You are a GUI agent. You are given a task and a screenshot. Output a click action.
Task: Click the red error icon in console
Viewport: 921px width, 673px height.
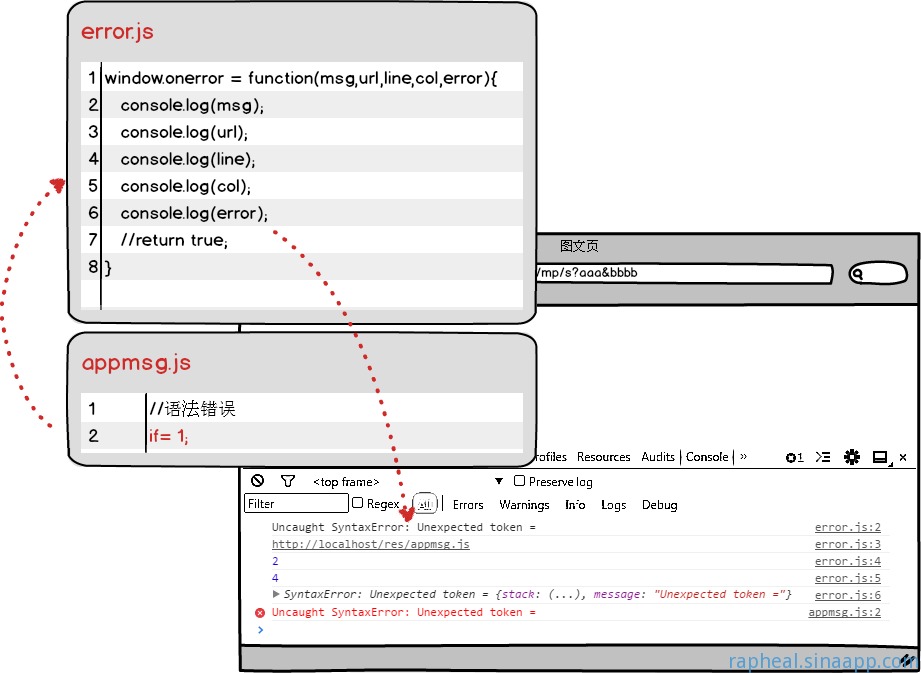coord(260,613)
